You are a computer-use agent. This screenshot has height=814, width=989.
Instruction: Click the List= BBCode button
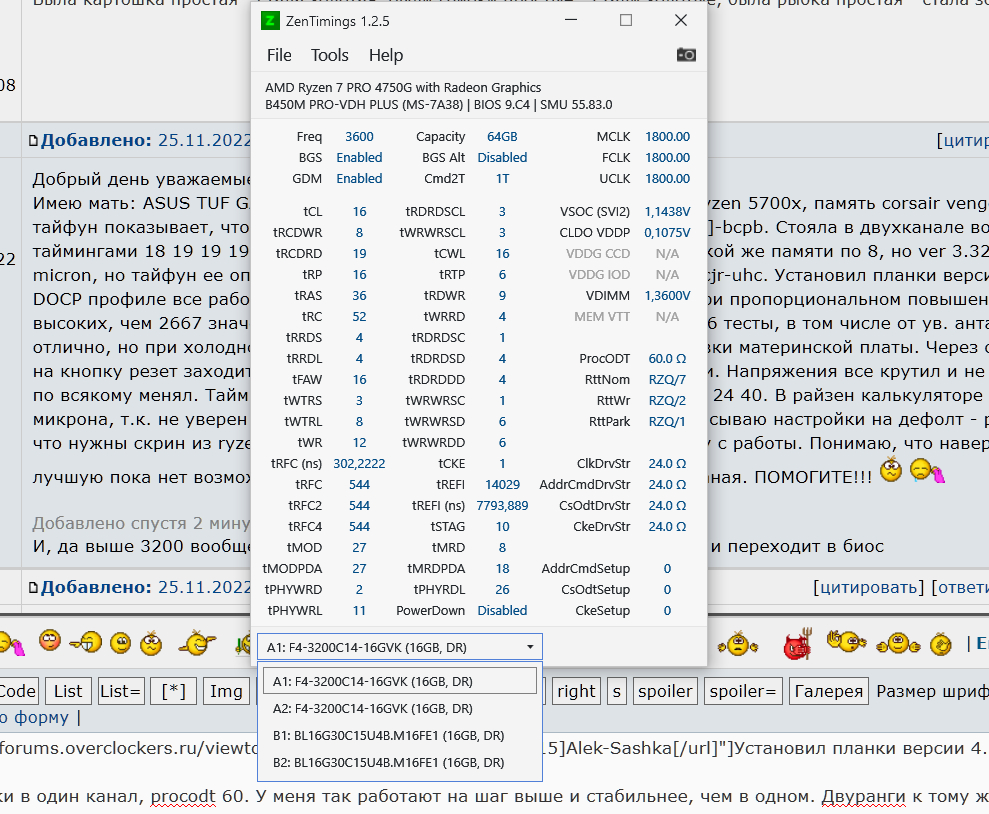[x=120, y=692]
